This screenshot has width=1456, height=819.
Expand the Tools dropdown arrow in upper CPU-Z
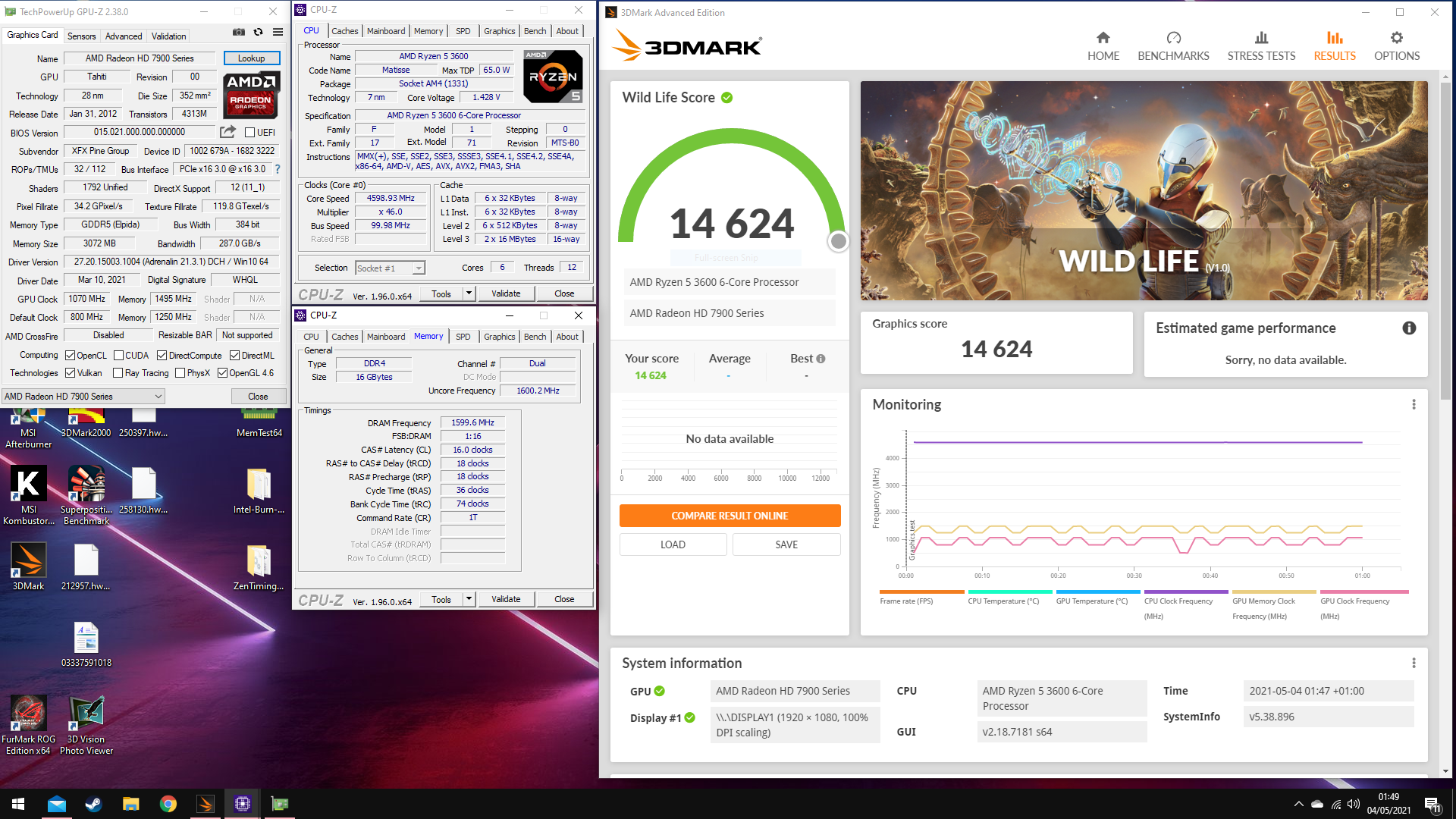tap(469, 293)
